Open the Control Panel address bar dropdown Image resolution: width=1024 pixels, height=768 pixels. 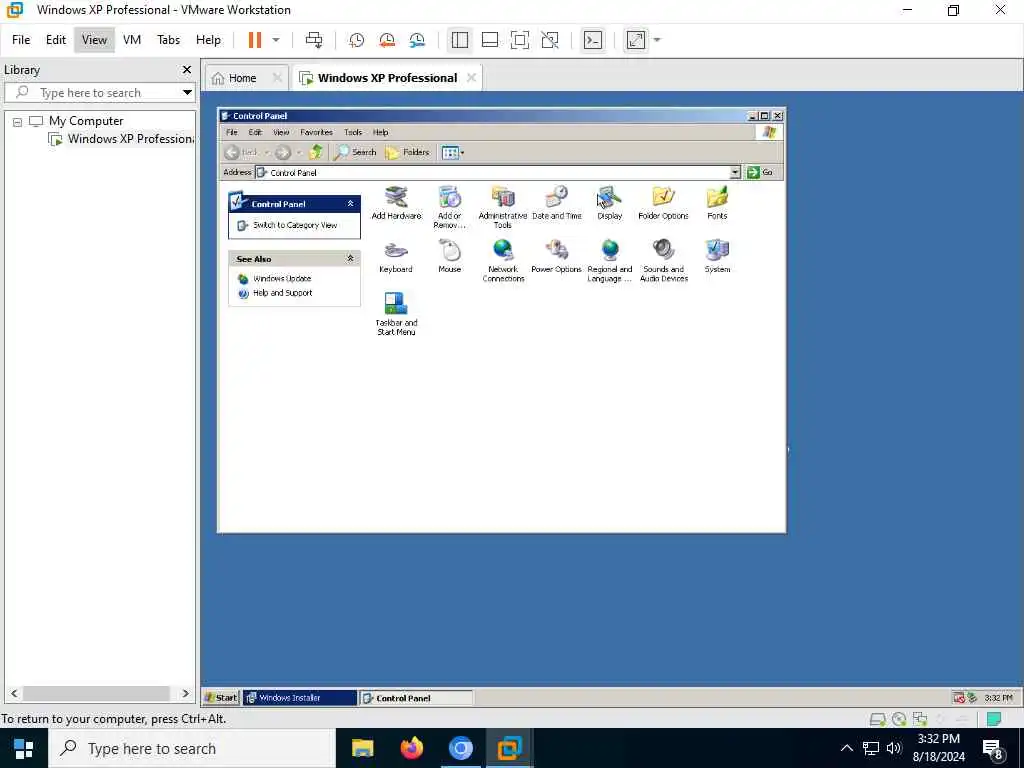(x=735, y=172)
